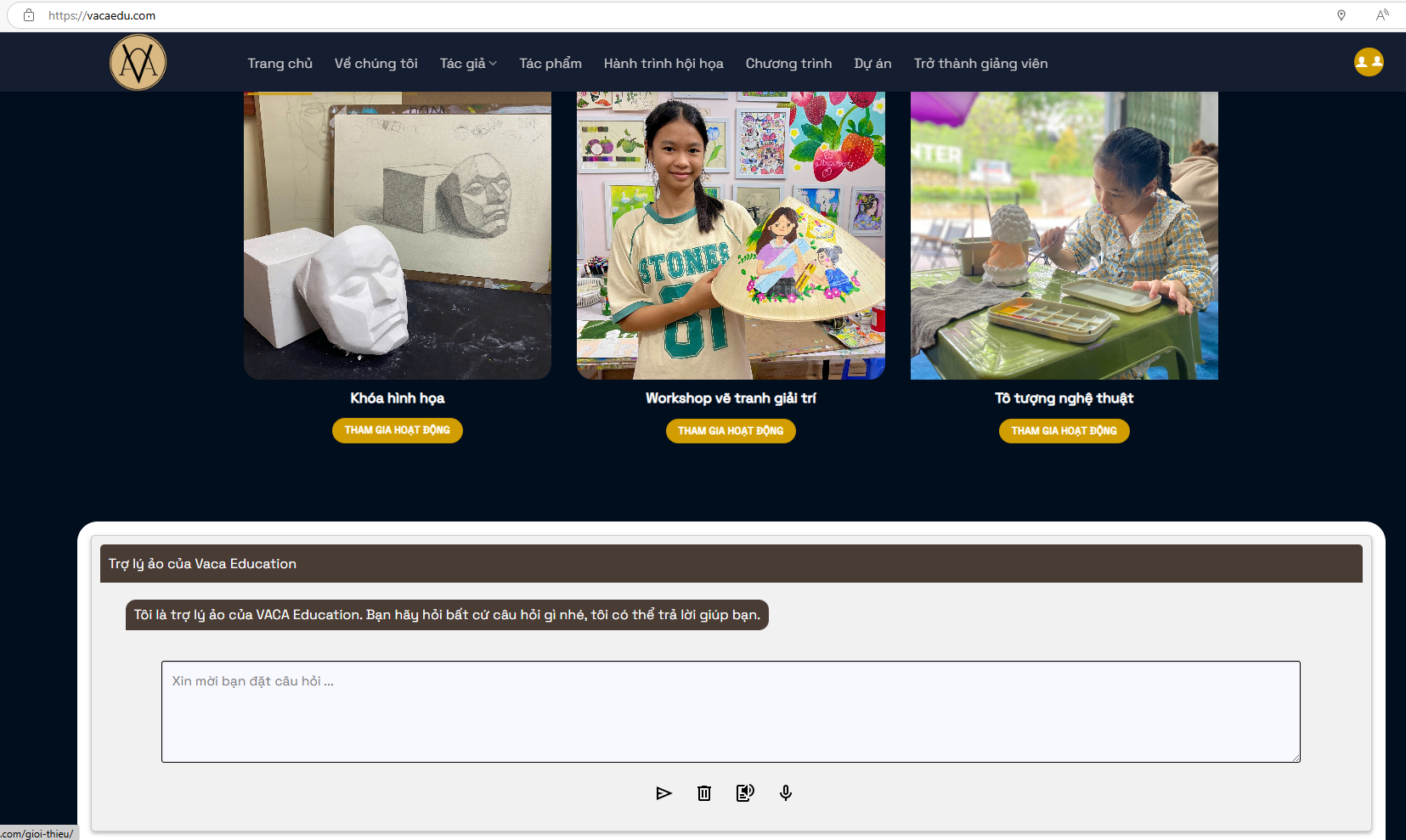Open the Tác phẩm menu item
The image size is (1406, 840).
click(x=551, y=64)
